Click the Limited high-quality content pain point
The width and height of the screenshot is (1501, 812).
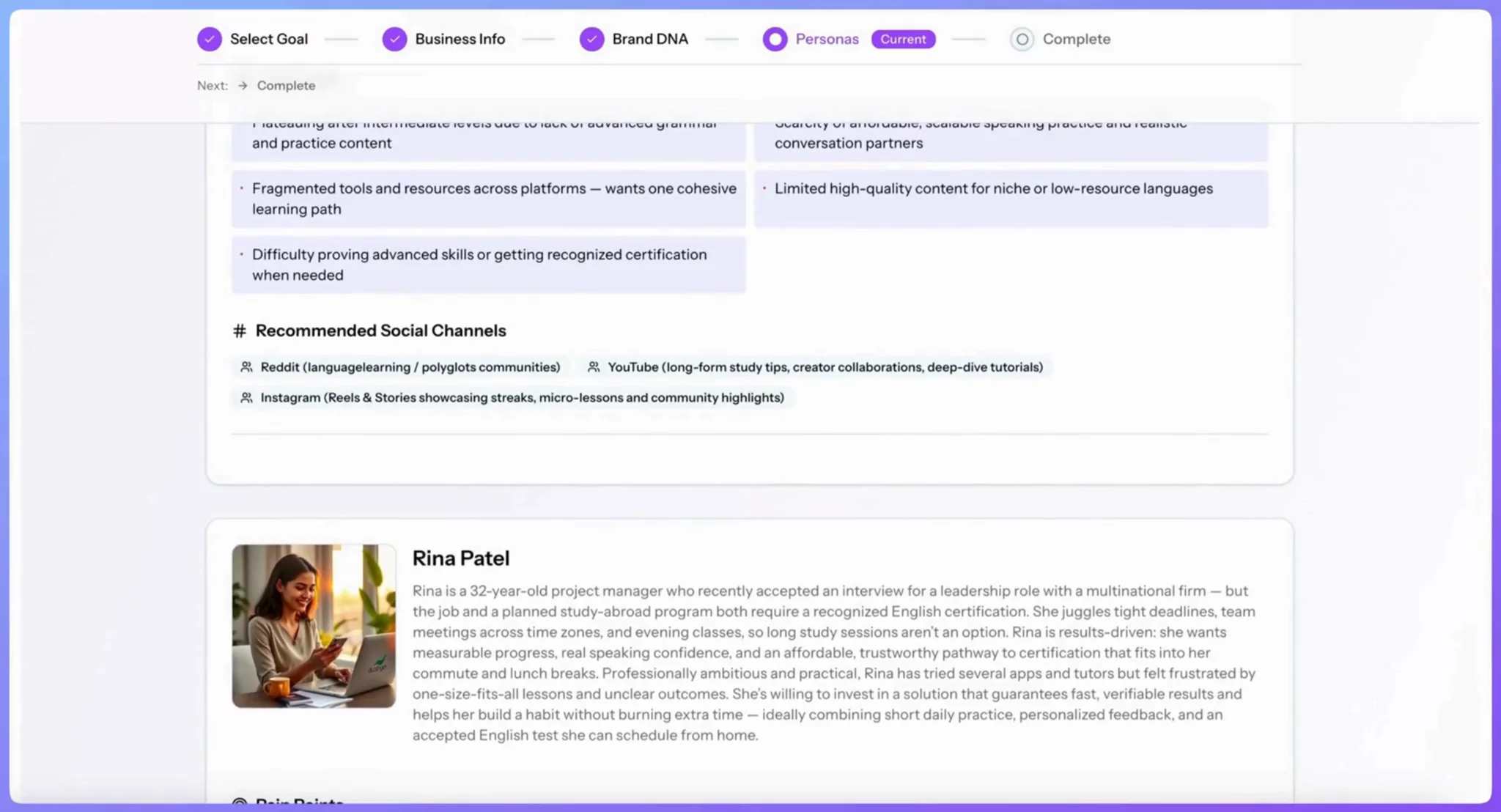993,189
